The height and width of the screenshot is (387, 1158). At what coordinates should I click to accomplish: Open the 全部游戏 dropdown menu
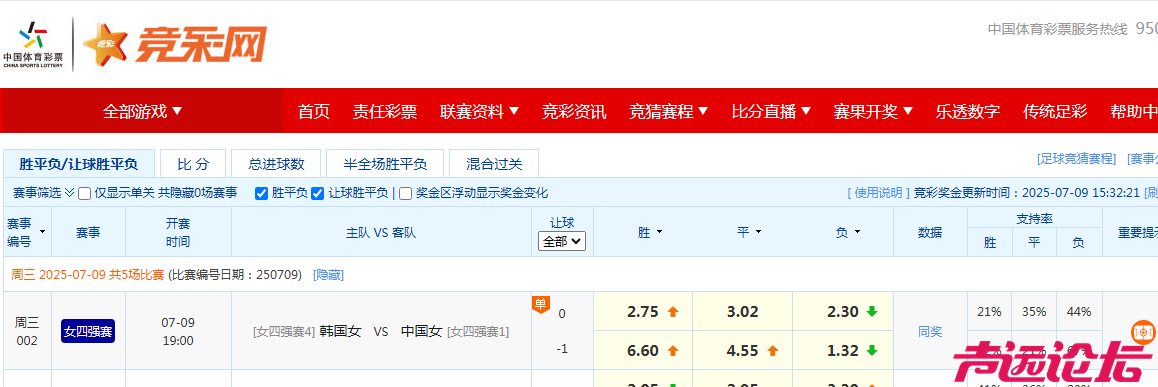pyautogui.click(x=142, y=112)
